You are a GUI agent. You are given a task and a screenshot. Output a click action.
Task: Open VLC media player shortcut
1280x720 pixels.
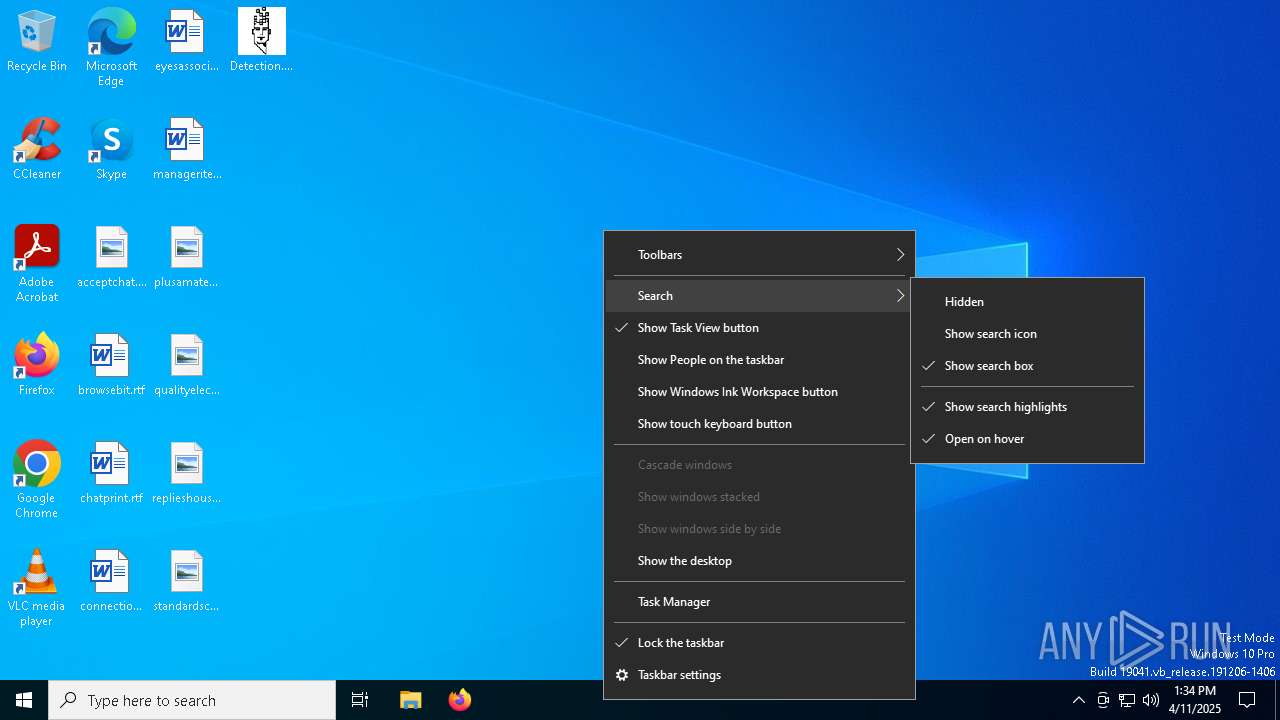37,588
